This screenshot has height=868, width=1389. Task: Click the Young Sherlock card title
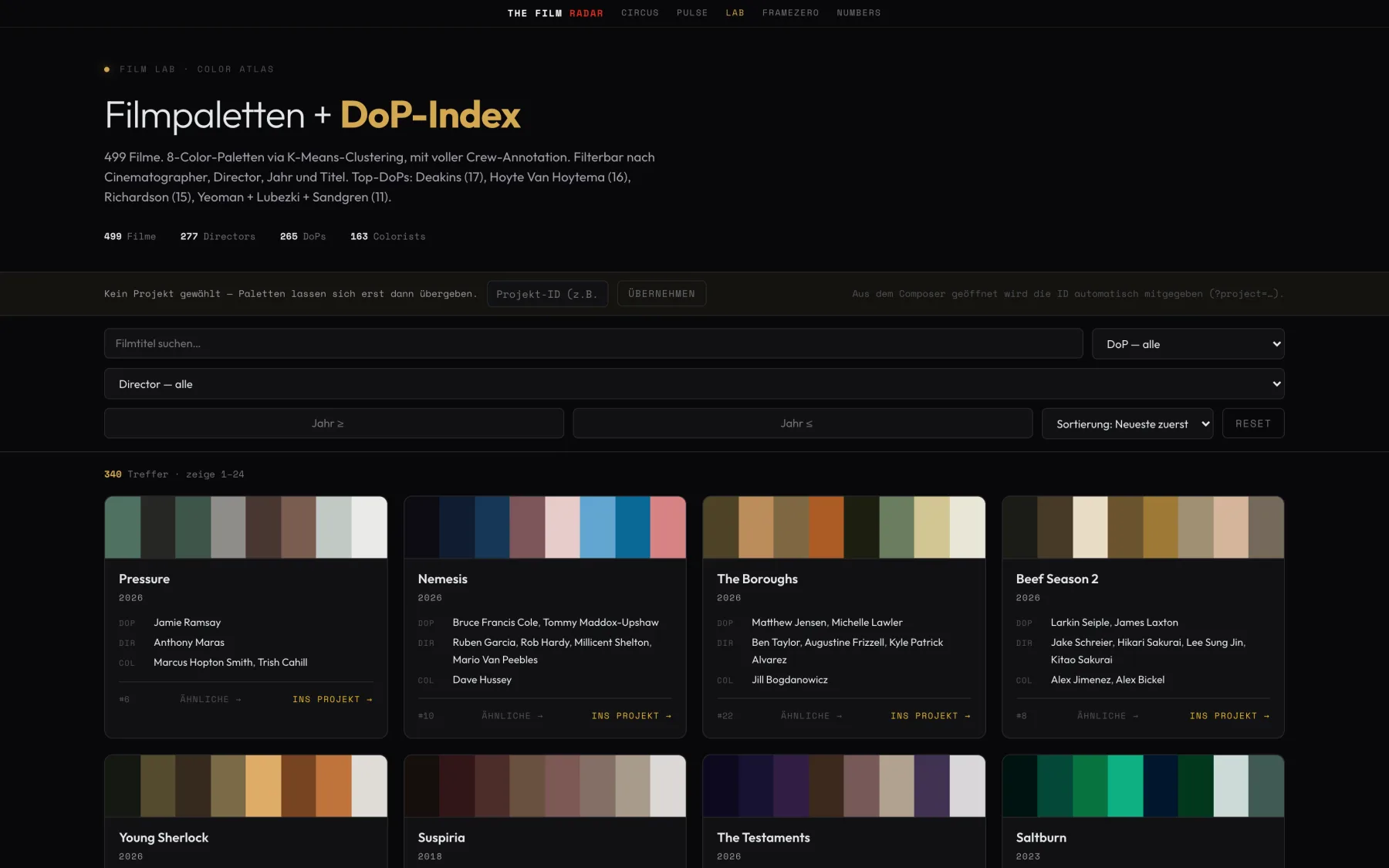pos(164,838)
